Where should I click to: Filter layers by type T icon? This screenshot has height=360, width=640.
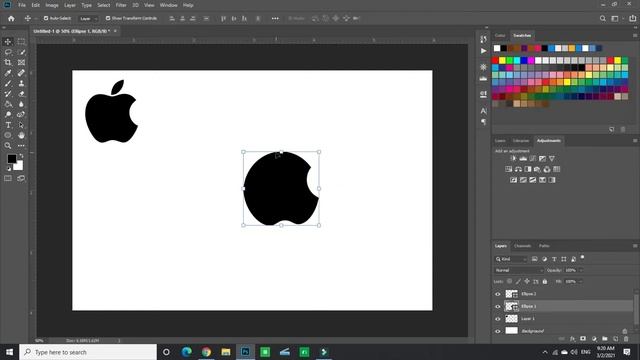[554, 259]
